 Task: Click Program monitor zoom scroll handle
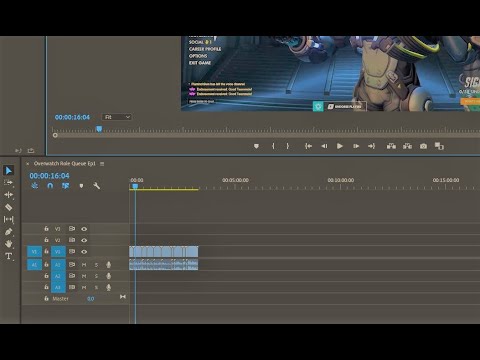click(55, 135)
